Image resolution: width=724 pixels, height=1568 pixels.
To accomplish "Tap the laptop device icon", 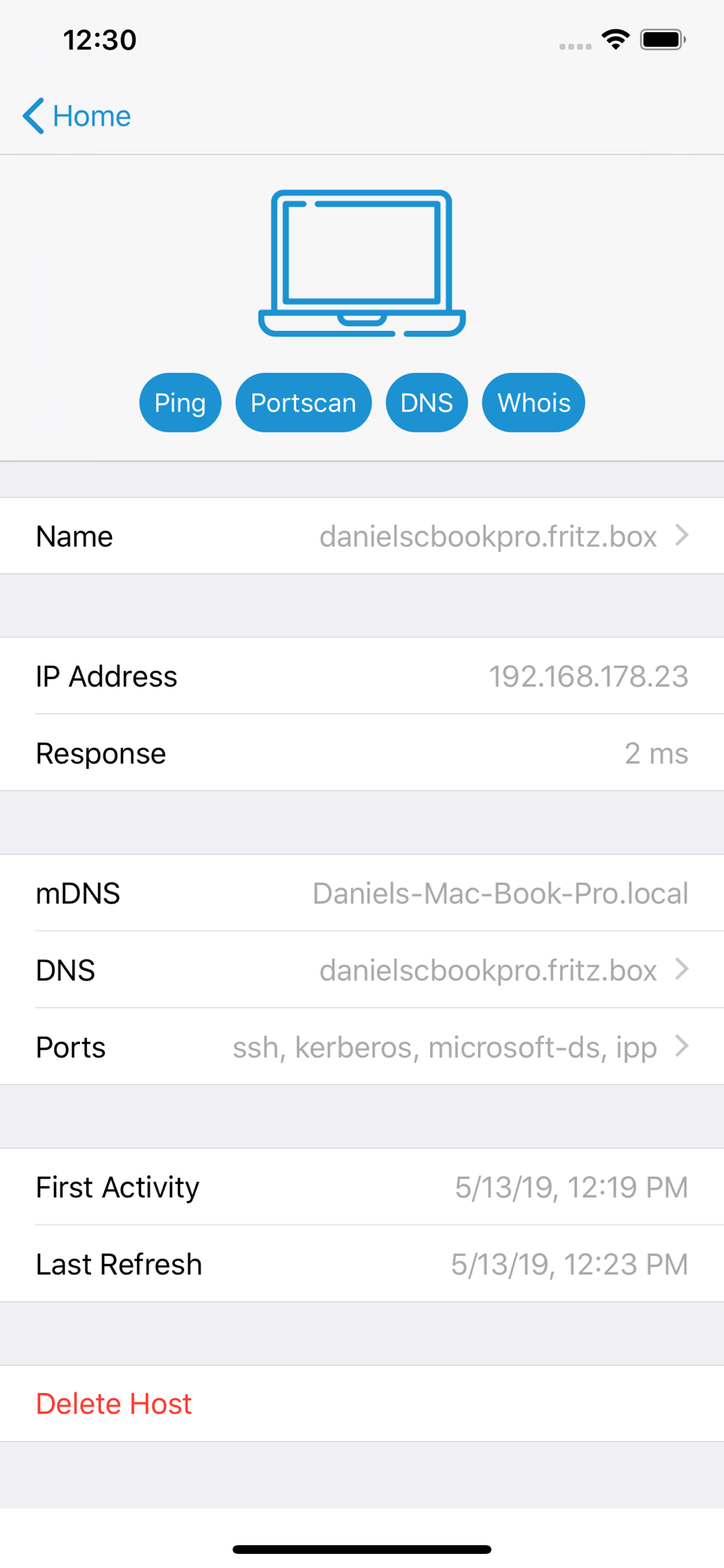I will tap(362, 263).
